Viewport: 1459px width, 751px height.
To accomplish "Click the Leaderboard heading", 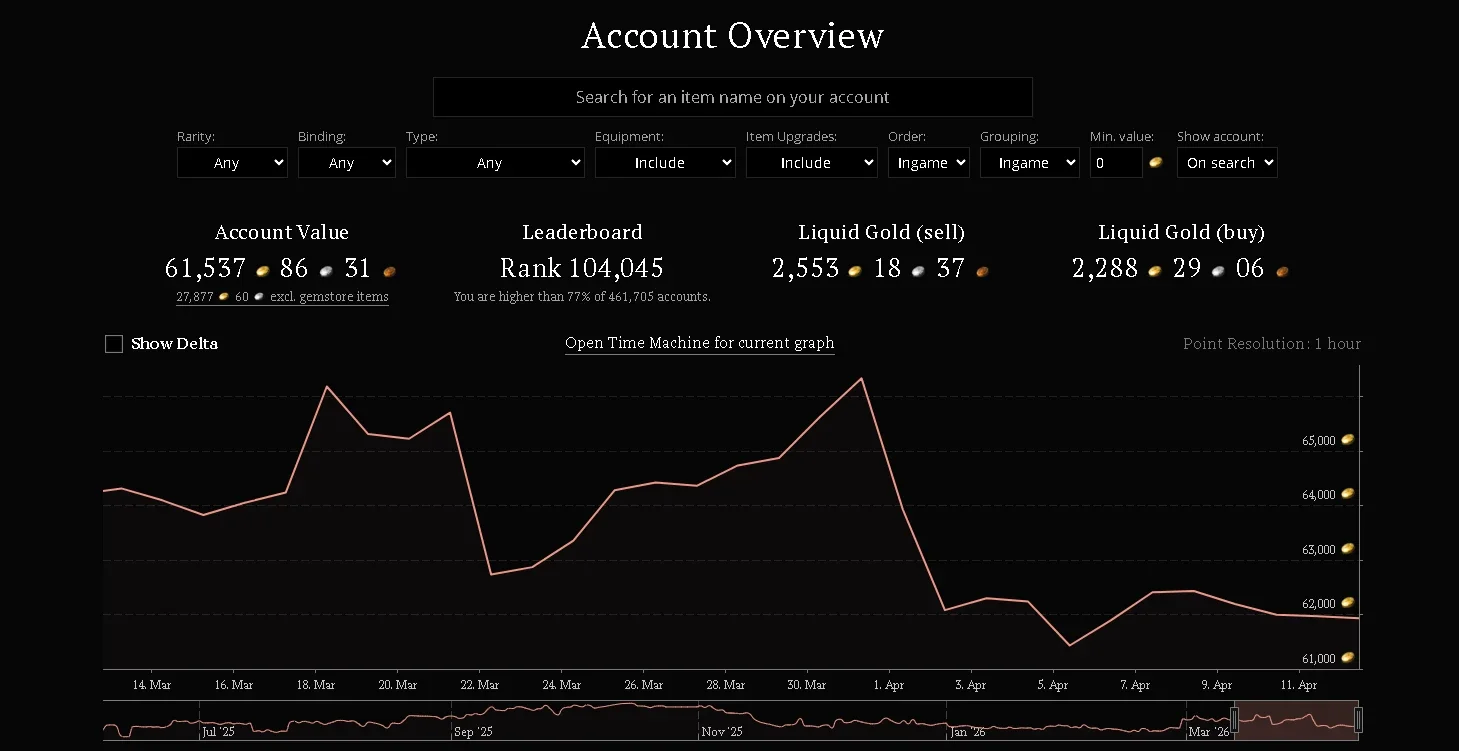I will coord(582,232).
